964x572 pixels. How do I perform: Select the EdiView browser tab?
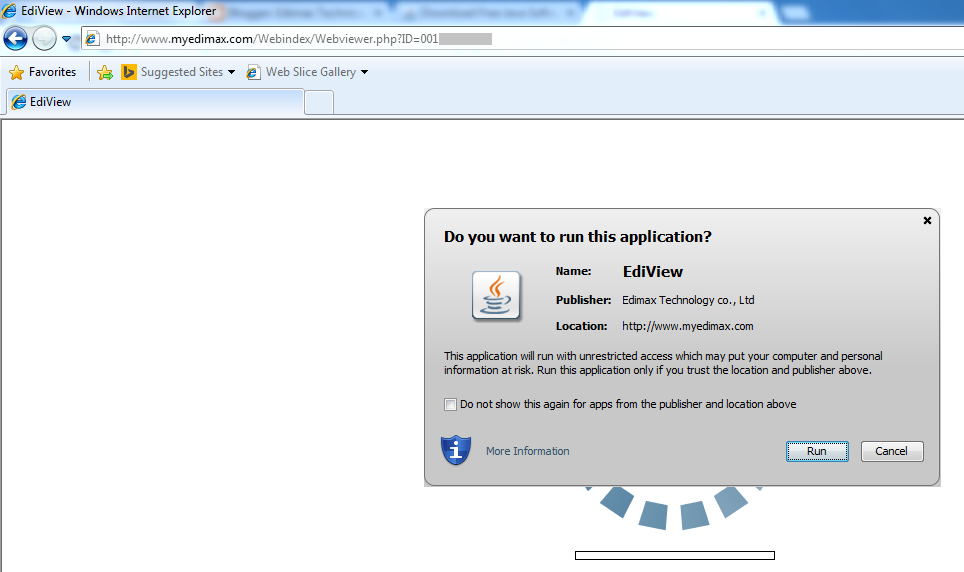coord(155,102)
